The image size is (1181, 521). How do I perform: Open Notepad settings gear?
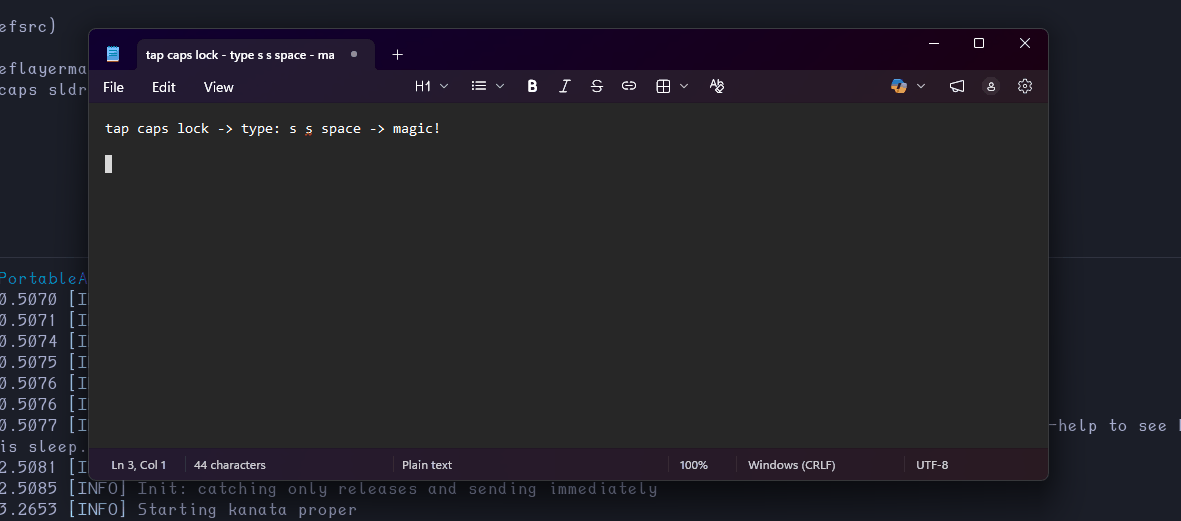point(1025,87)
